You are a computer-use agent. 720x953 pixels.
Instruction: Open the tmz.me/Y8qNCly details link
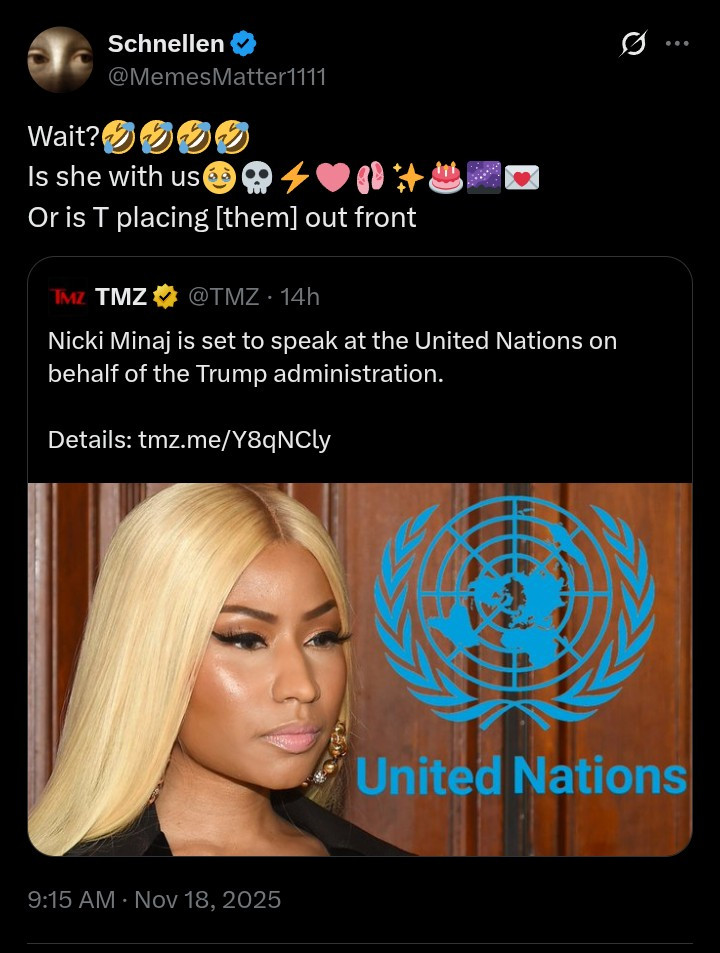[235, 439]
